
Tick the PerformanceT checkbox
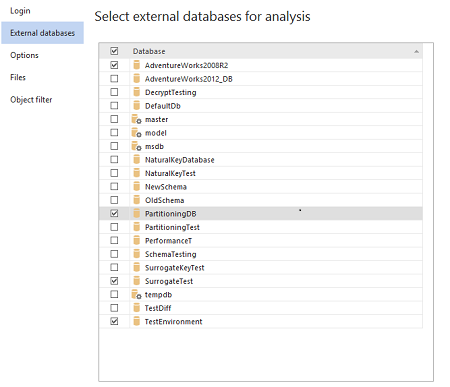click(114, 240)
